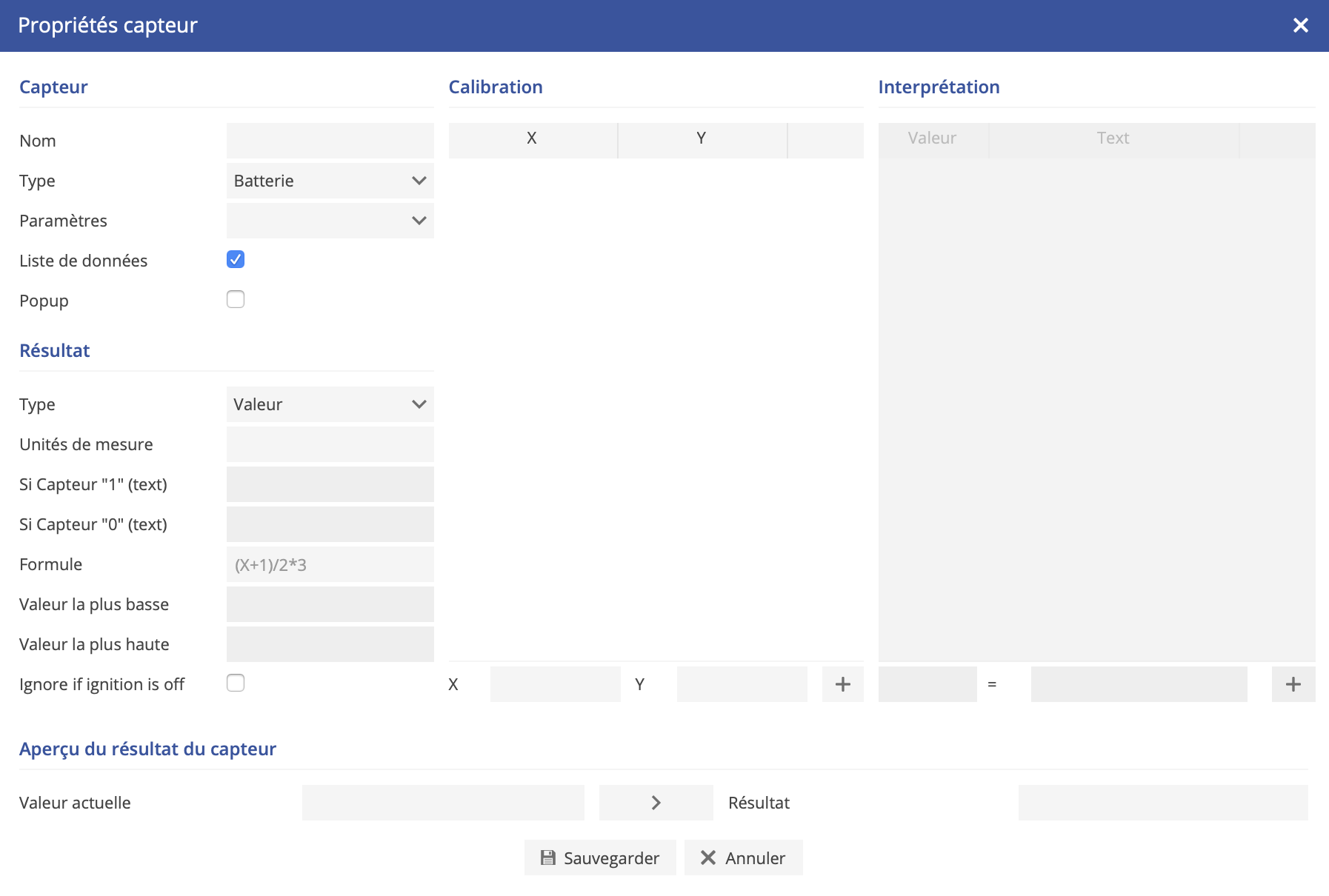Click the calibration Y value input
The width and height of the screenshot is (1329, 896).
(x=742, y=684)
